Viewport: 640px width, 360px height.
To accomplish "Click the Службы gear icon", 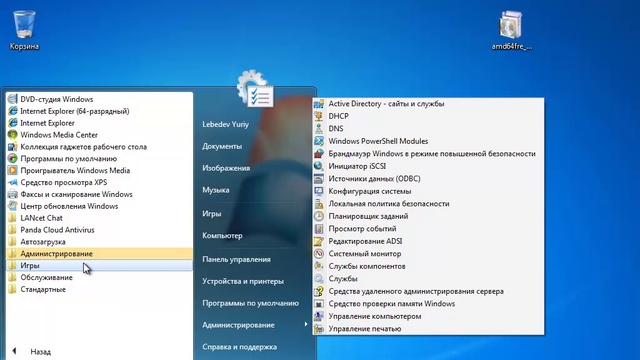I will coord(319,279).
